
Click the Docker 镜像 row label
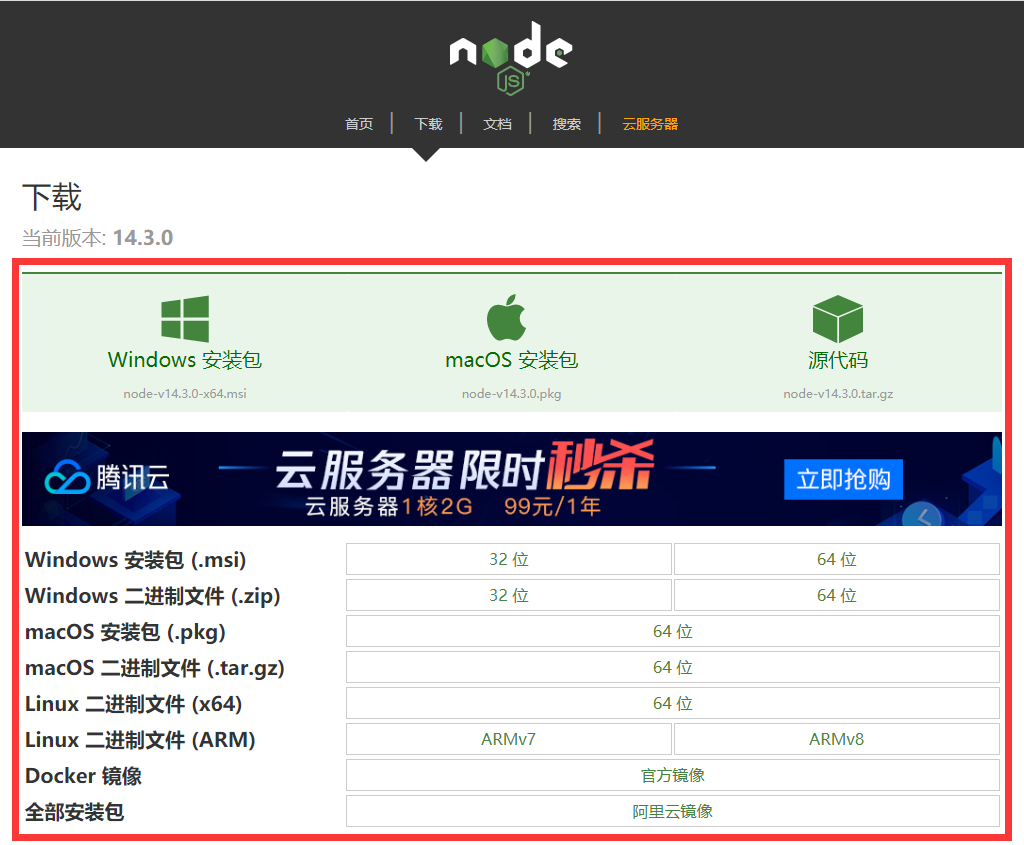pyautogui.click(x=83, y=775)
